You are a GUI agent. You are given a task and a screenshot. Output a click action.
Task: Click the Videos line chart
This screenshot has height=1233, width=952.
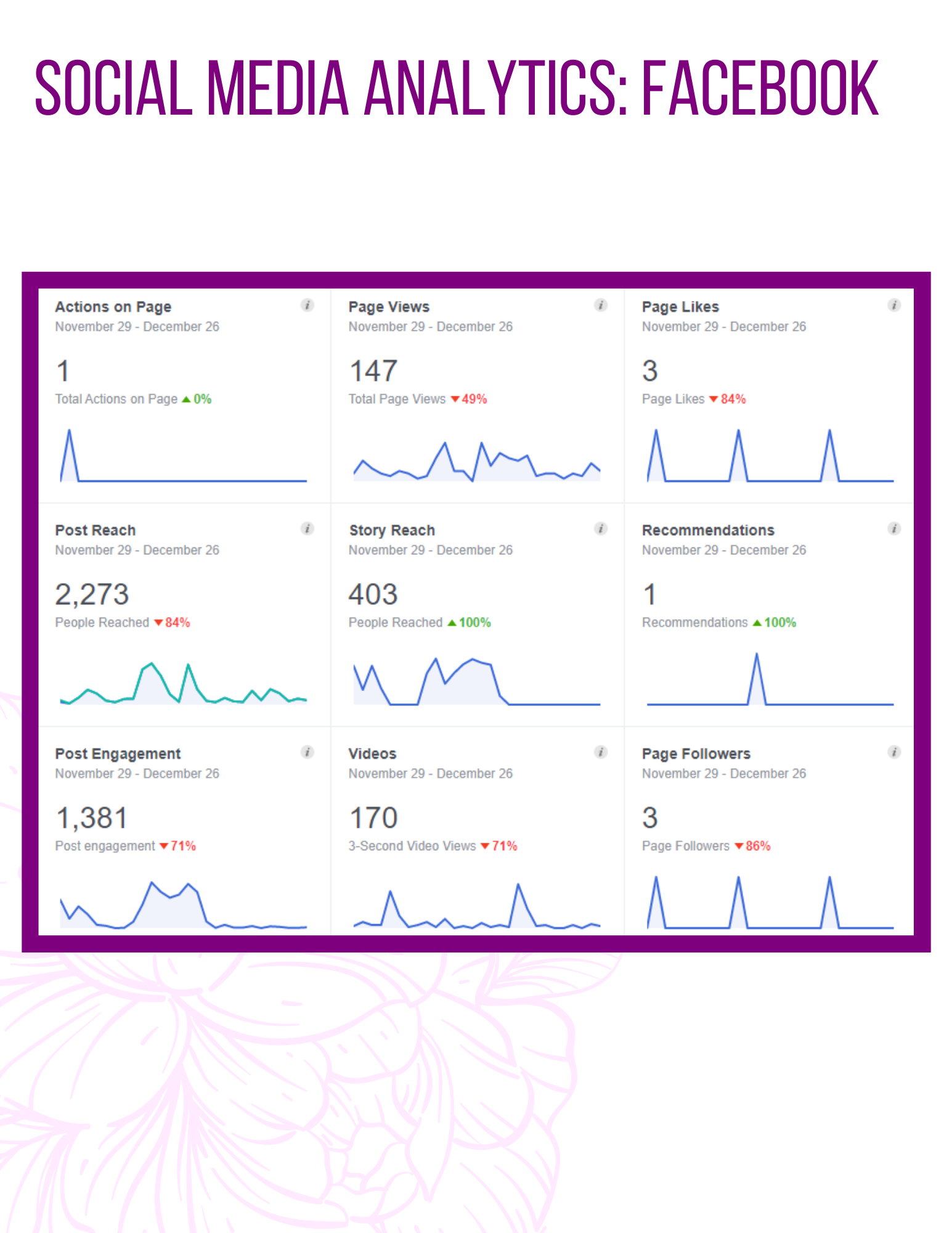point(477,906)
